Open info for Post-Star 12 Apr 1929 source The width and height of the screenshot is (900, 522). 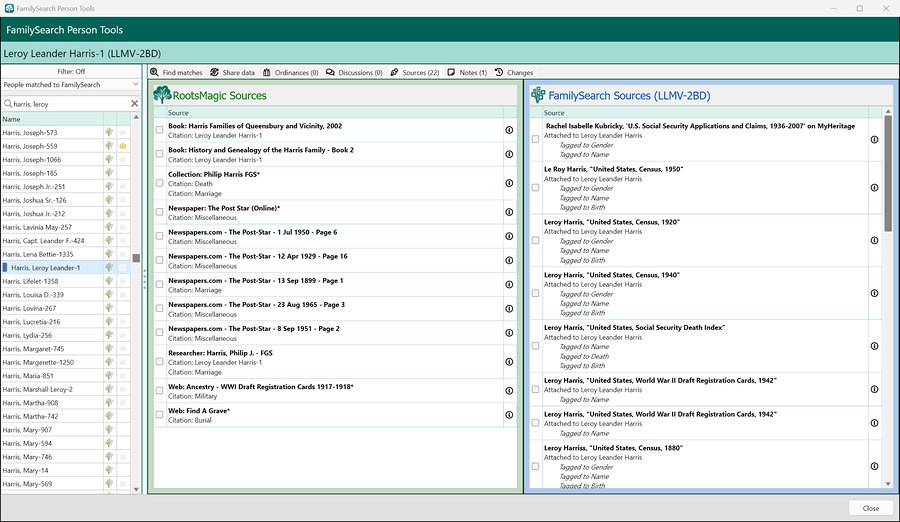(x=509, y=261)
